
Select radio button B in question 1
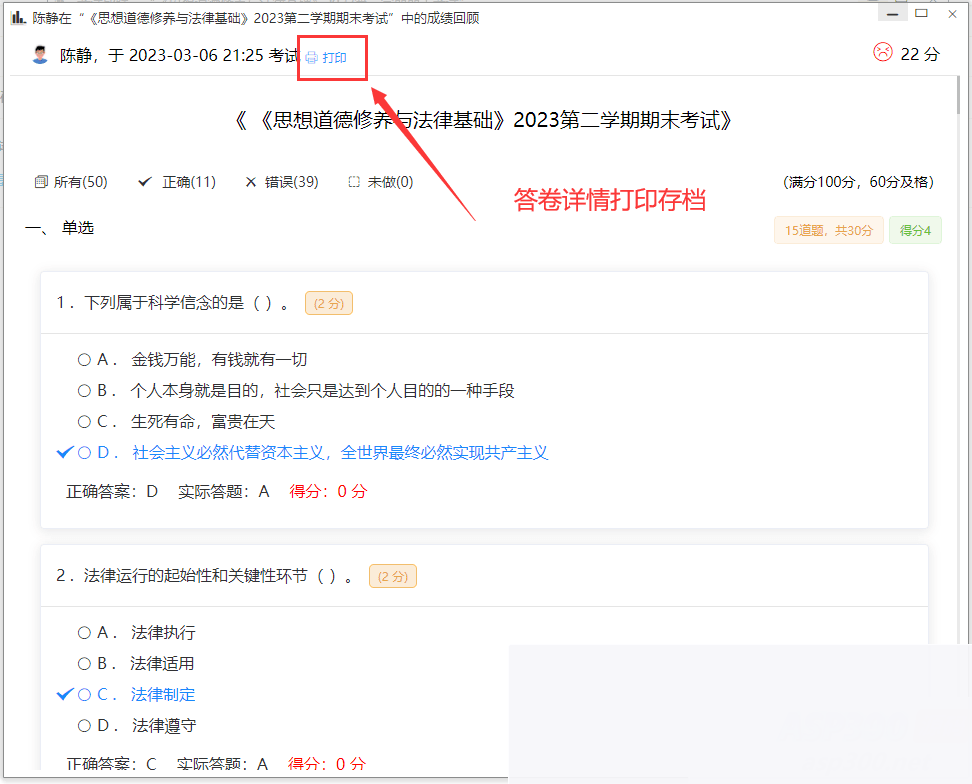[84, 390]
